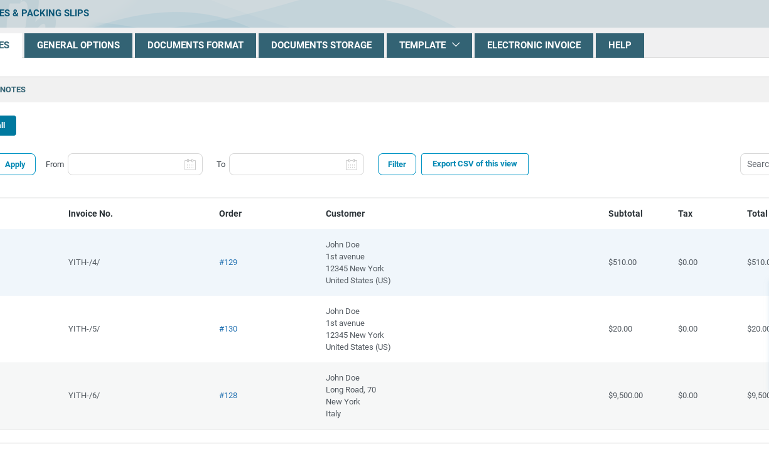The image size is (769, 449).
Task: Click the Subtotal column header
Action: (625, 214)
